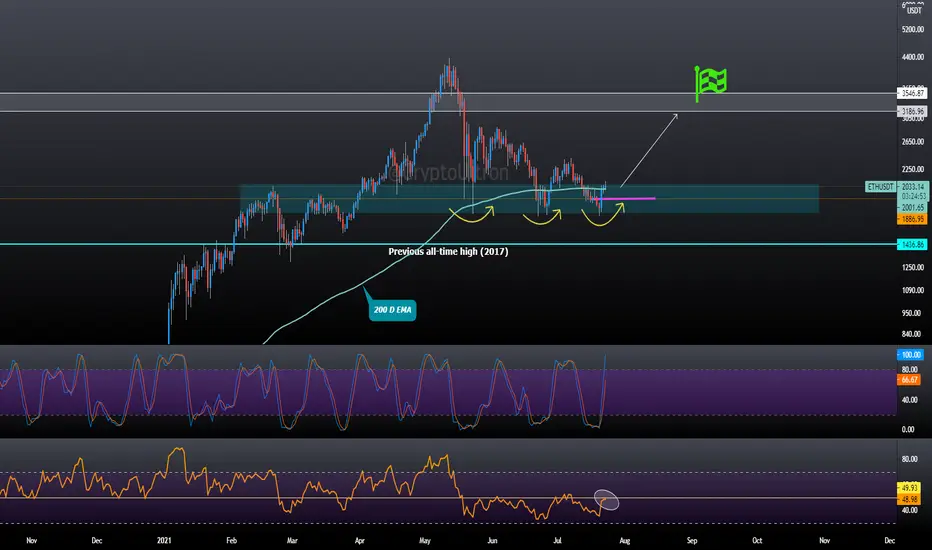Select the 3186.96 price level label
This screenshot has width=932, height=550.
click(912, 111)
